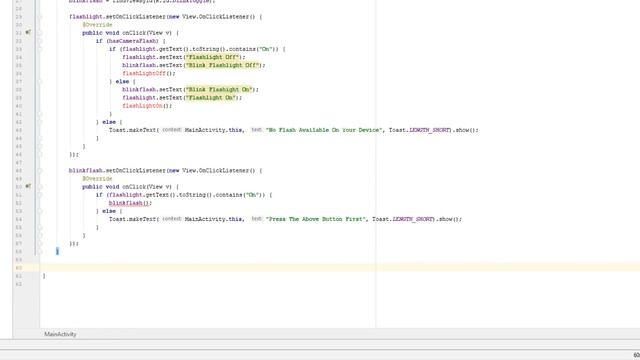Click LENGTH_SHORT in the 'No Flash' toast
640x360 pixels.
[429, 130]
